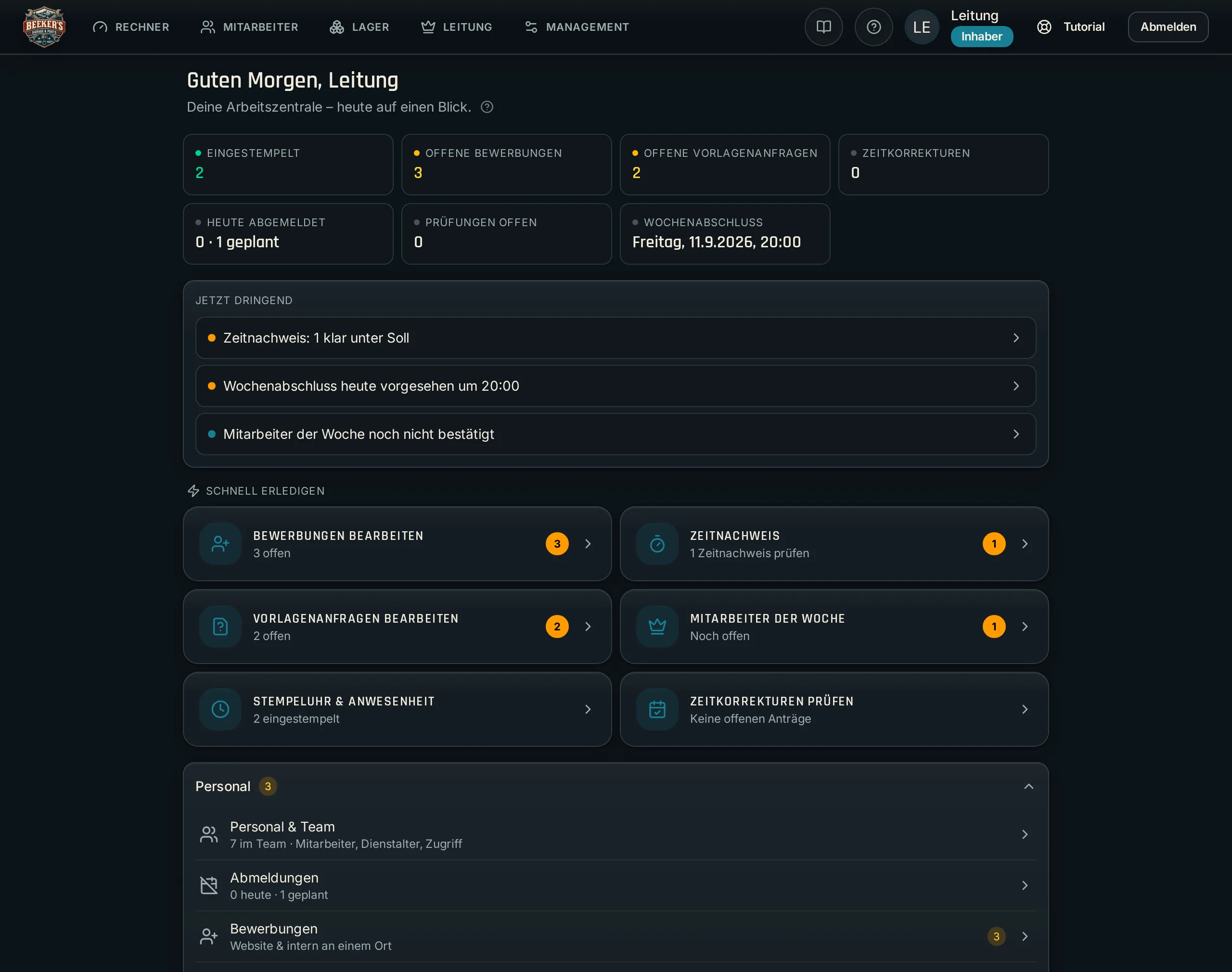The width and height of the screenshot is (1232, 972).
Task: Open the Leitung menu
Action: pos(456,27)
